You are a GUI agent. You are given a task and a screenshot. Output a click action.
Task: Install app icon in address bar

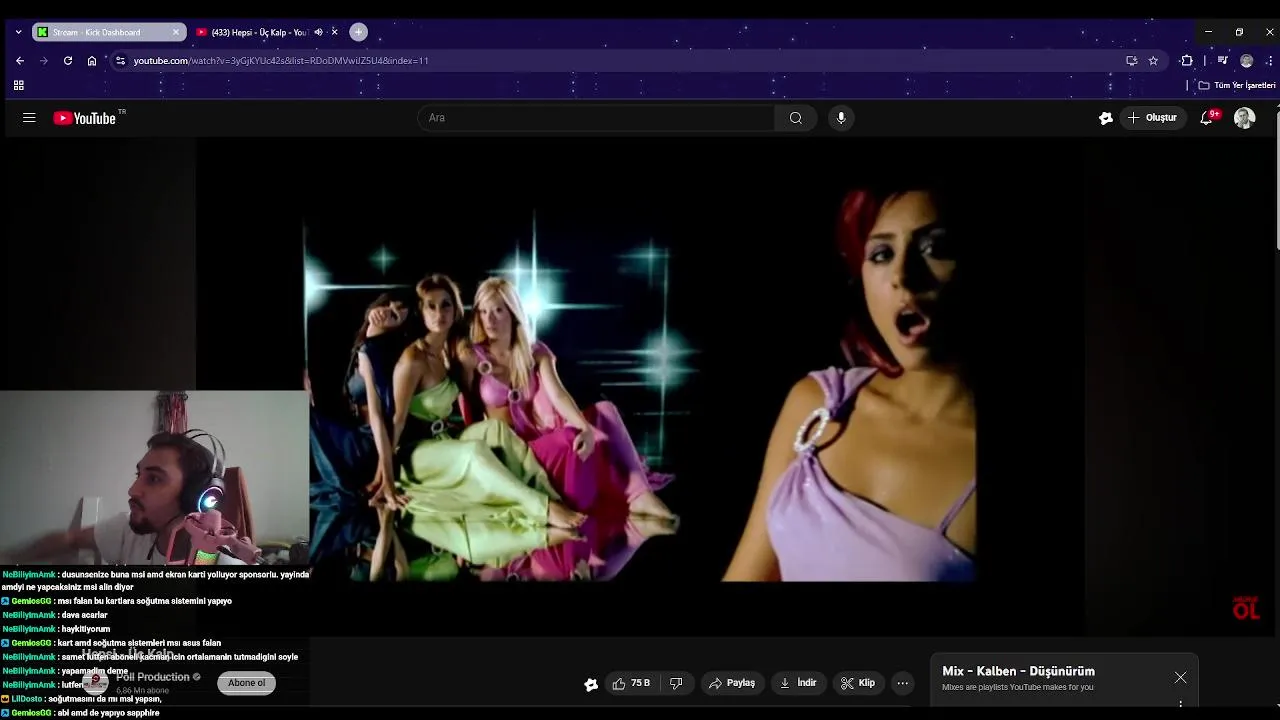click(x=1131, y=60)
